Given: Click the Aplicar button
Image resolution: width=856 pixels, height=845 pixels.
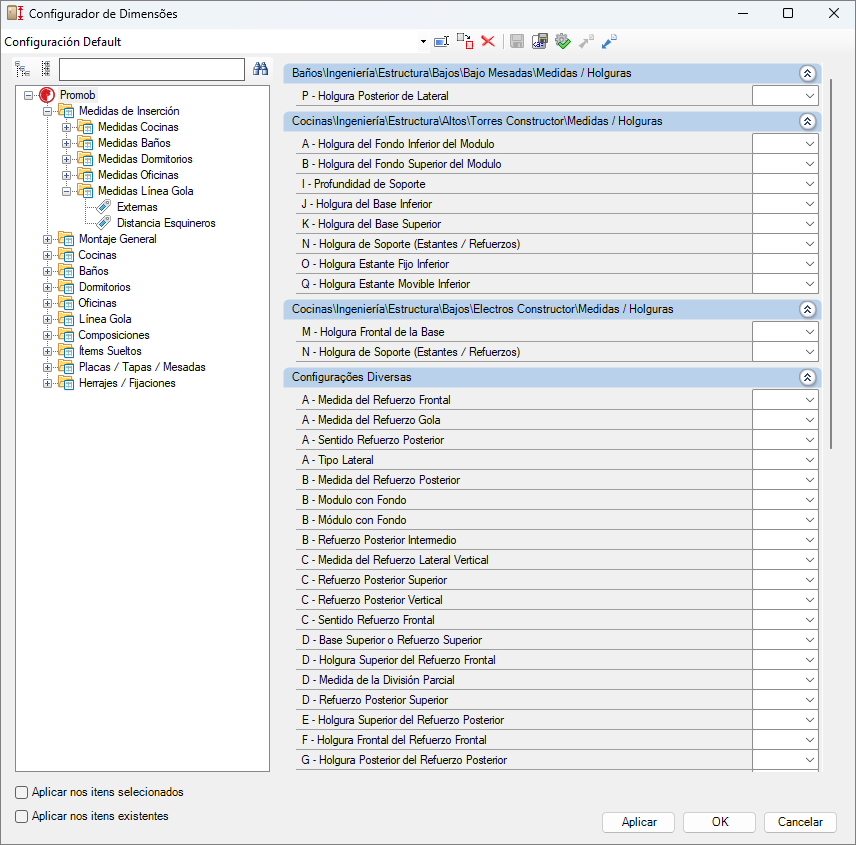Looking at the screenshot, I should (639, 822).
